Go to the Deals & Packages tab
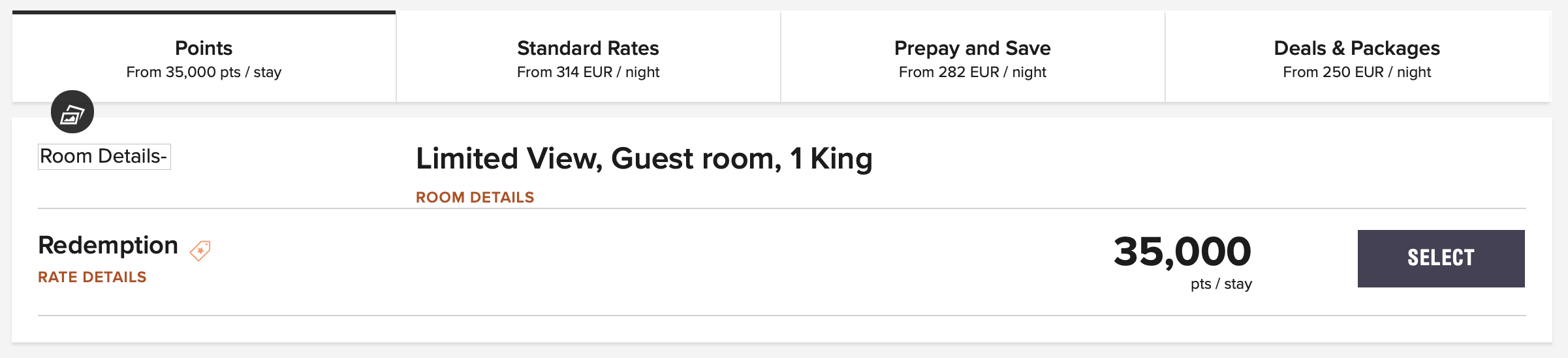The image size is (1568, 358). pos(1357,57)
